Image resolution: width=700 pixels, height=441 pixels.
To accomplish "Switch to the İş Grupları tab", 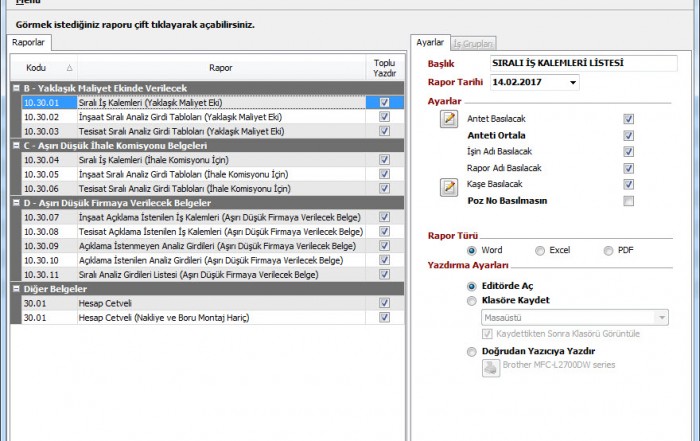I will 472,43.
